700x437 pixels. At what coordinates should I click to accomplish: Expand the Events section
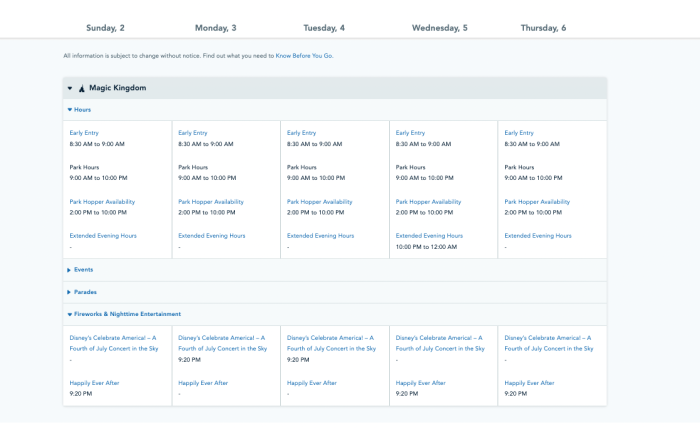point(80,270)
